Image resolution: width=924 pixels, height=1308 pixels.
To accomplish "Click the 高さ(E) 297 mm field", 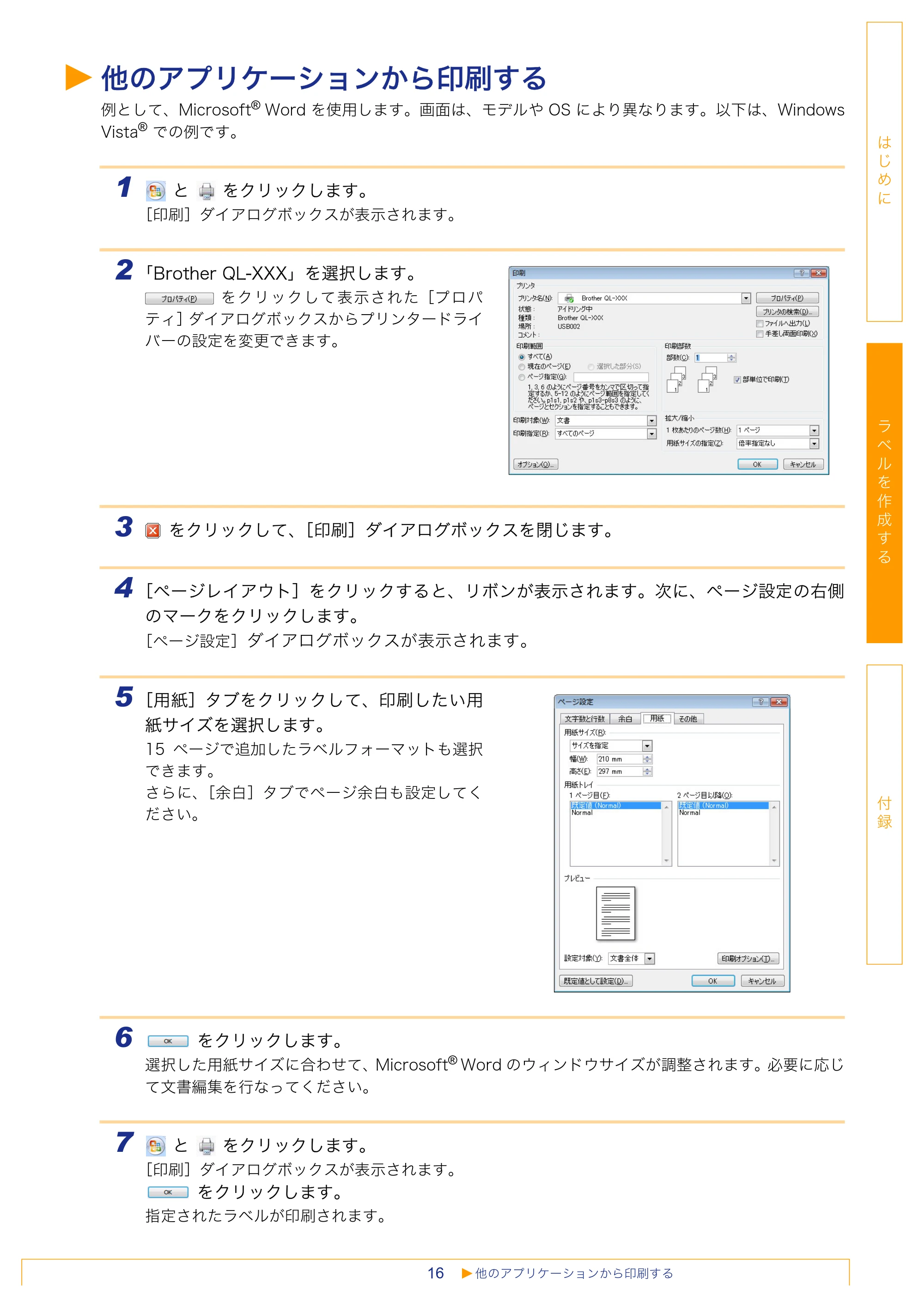I will 624,772.
